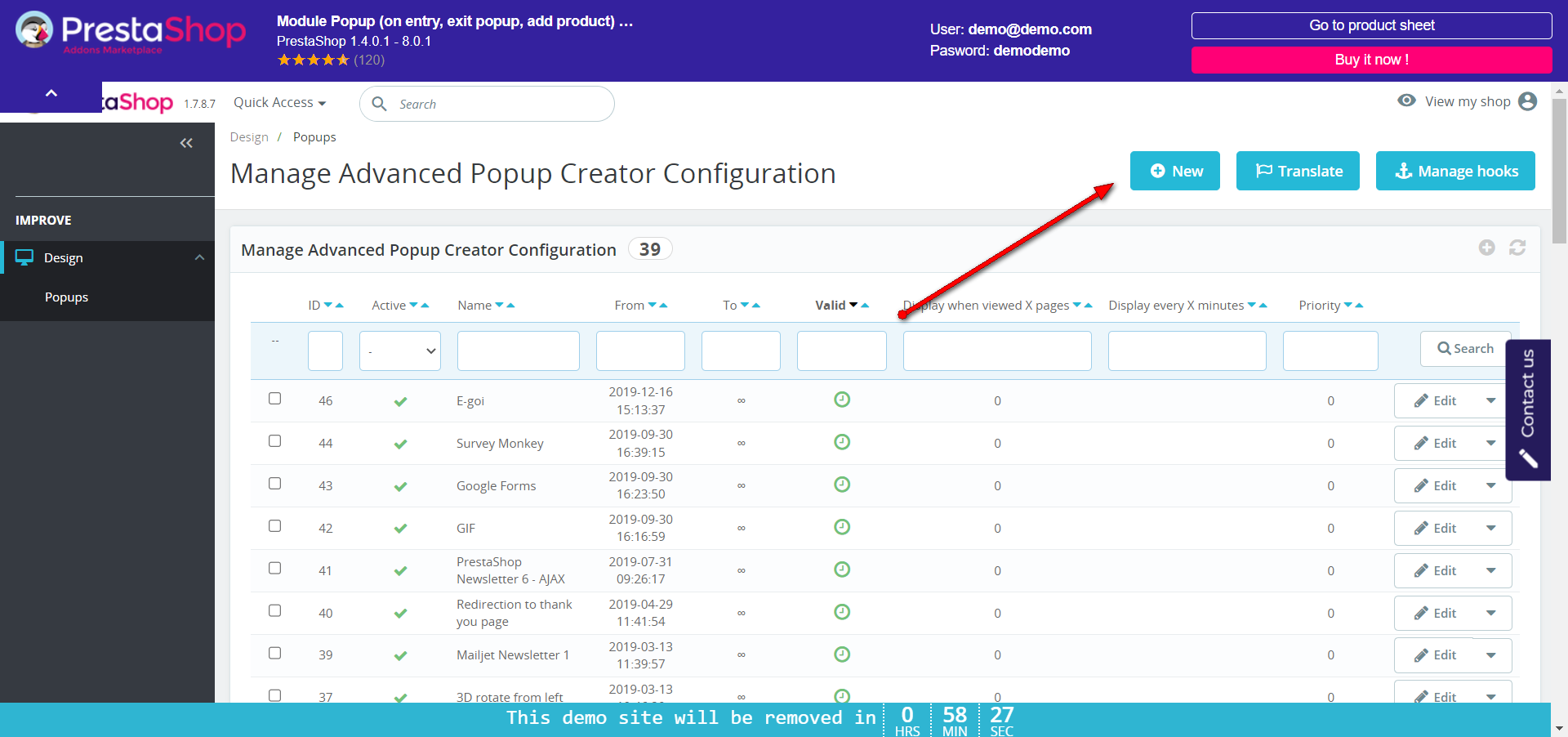The width and height of the screenshot is (1568, 737).
Task: Tick the checkbox for the GIF popup row
Action: pos(275,526)
